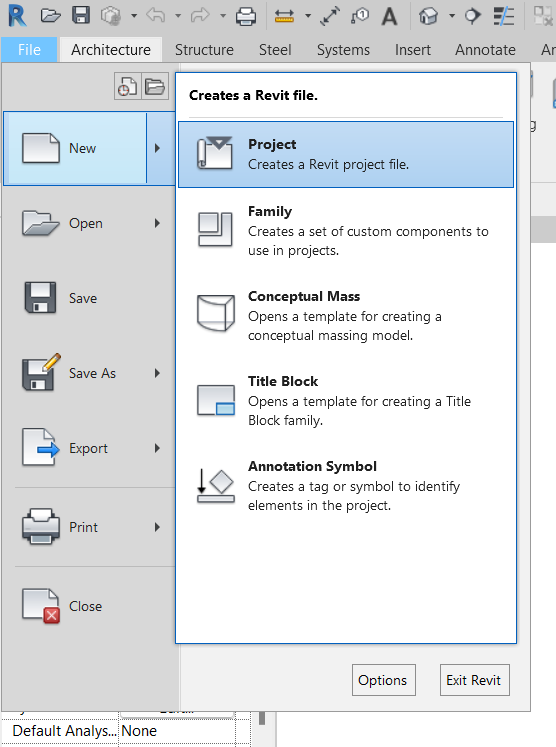
Task: Toggle Thin Lines toolbar icon
Action: (504, 16)
